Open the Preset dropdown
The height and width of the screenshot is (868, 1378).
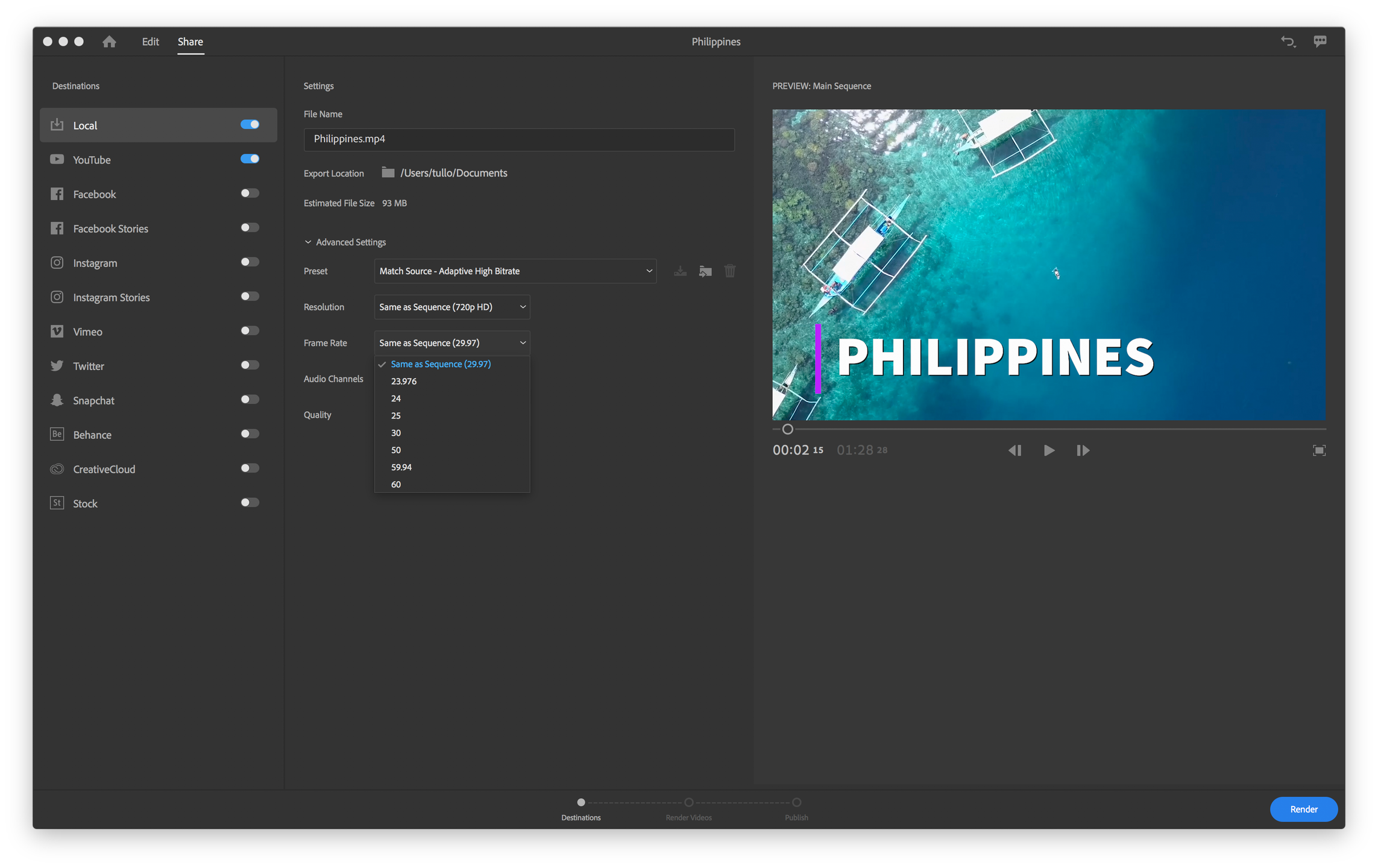[515, 271]
